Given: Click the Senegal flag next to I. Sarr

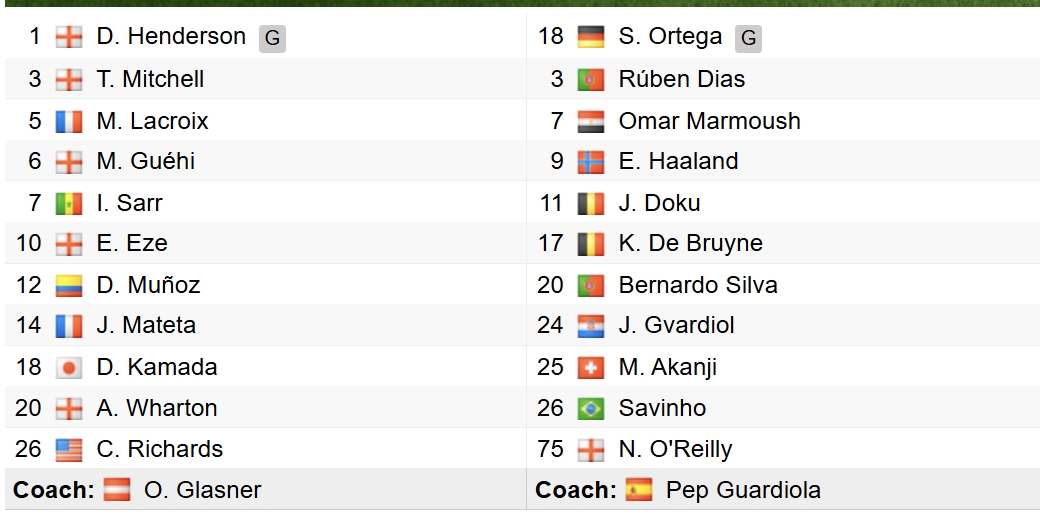Looking at the screenshot, I should [x=69, y=204].
